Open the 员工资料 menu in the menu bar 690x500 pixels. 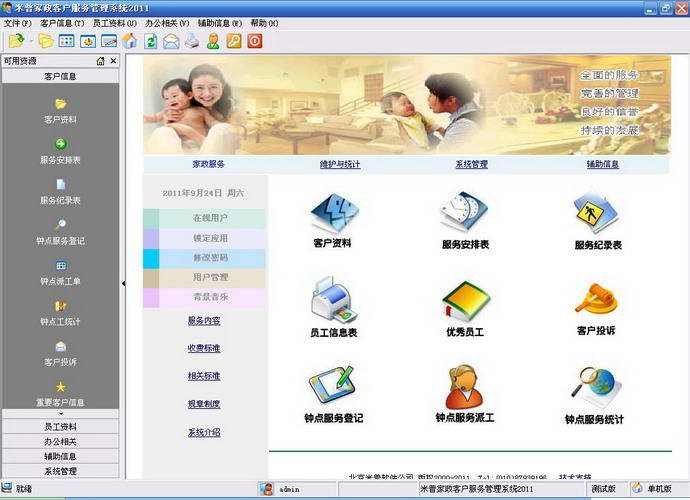pos(115,23)
